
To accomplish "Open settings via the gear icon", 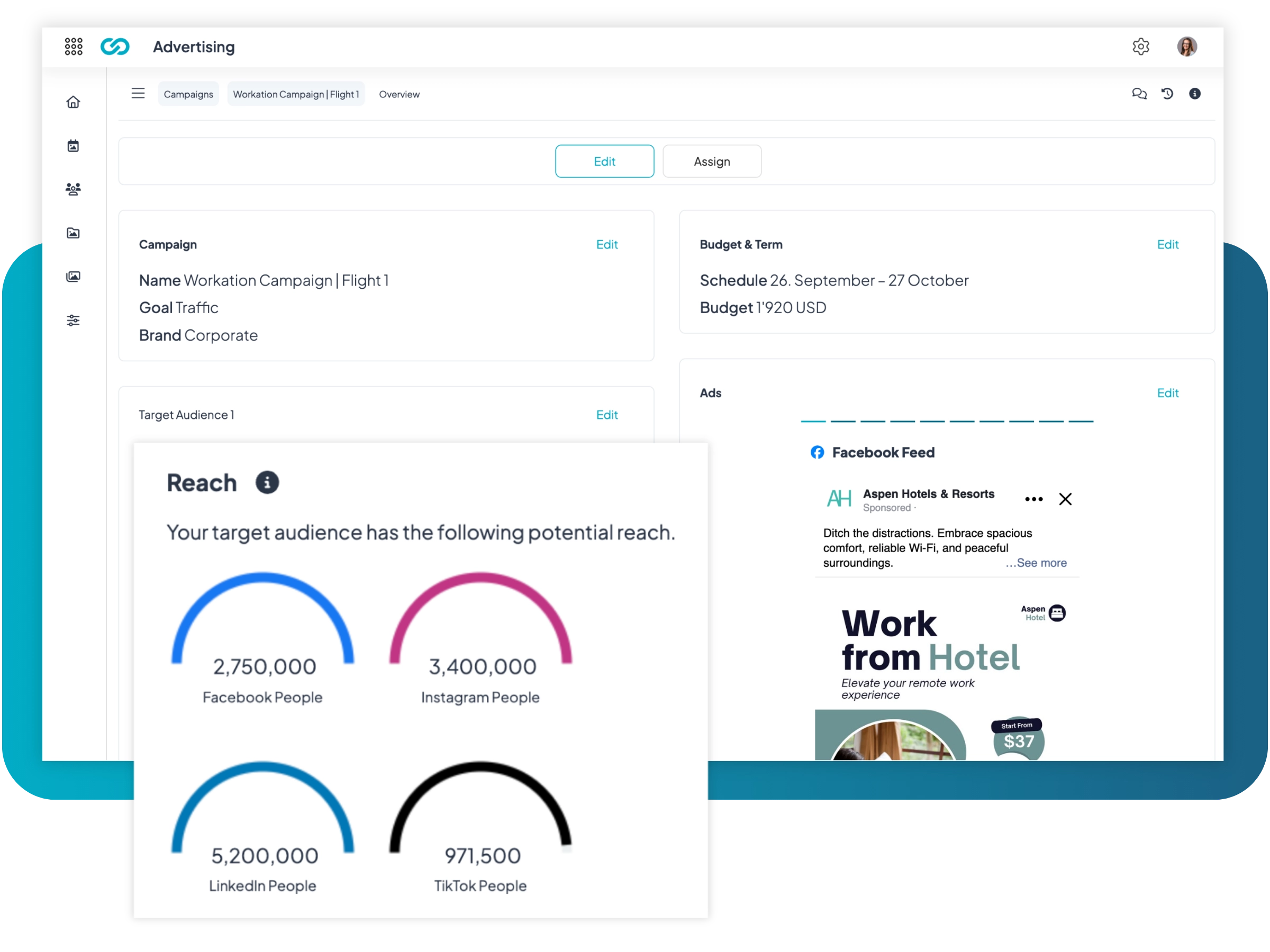I will [1140, 47].
